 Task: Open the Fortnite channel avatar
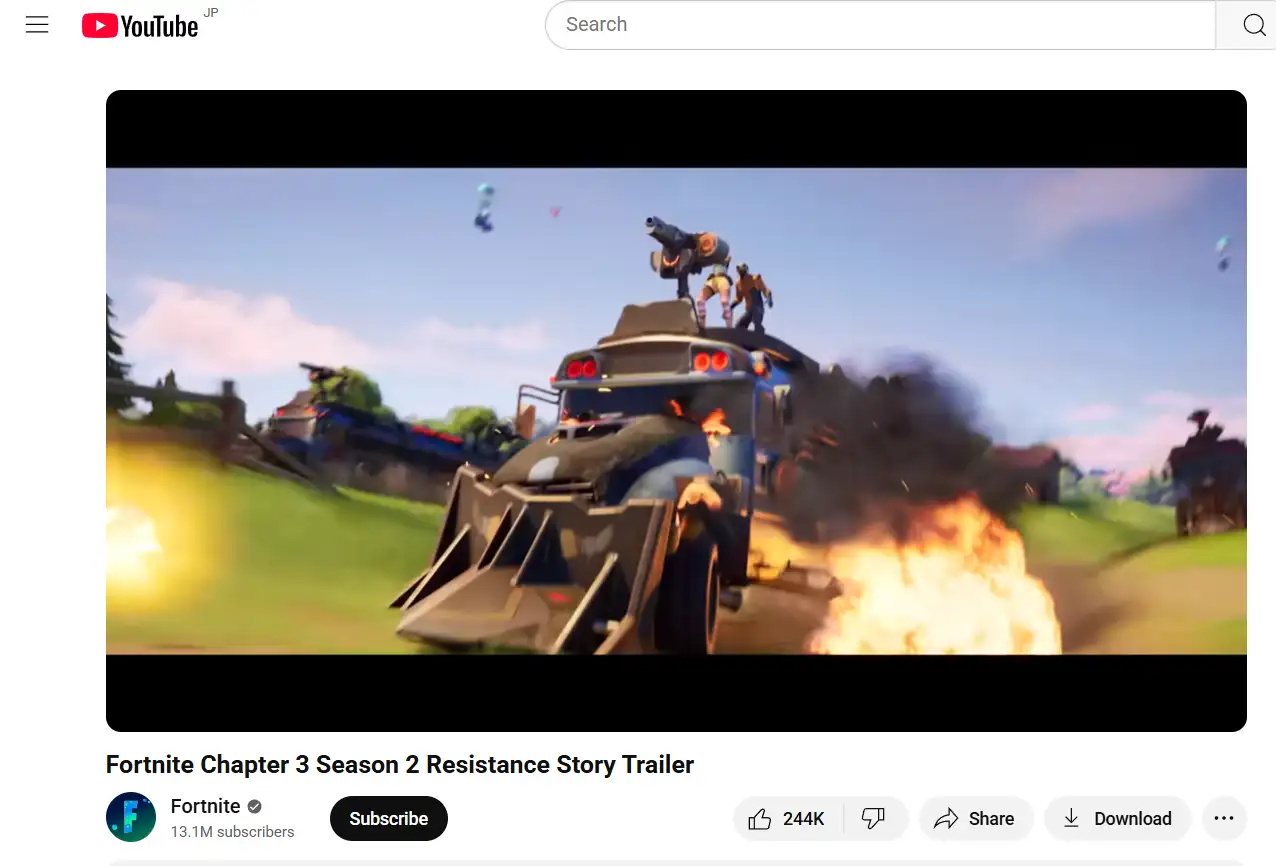pos(131,818)
